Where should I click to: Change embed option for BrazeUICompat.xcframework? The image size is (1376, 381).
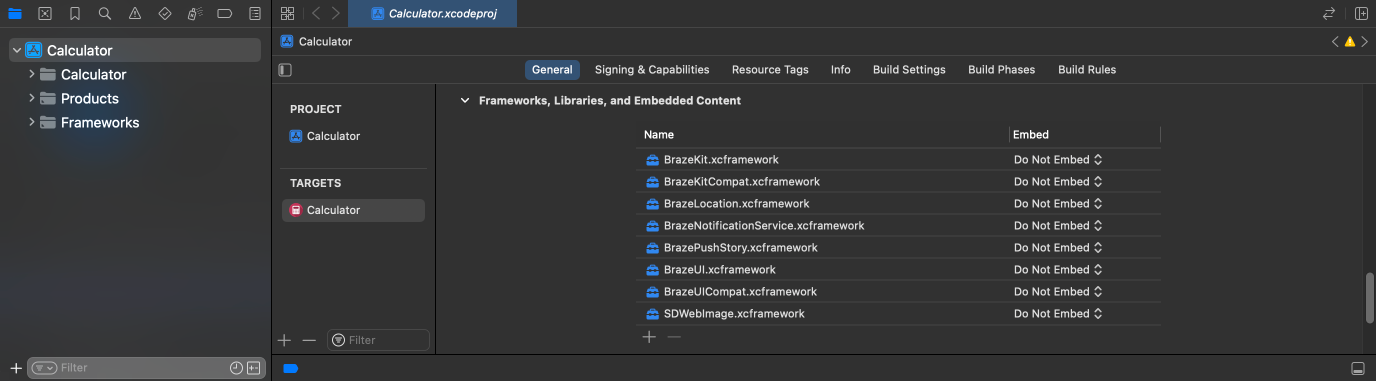tap(1058, 292)
